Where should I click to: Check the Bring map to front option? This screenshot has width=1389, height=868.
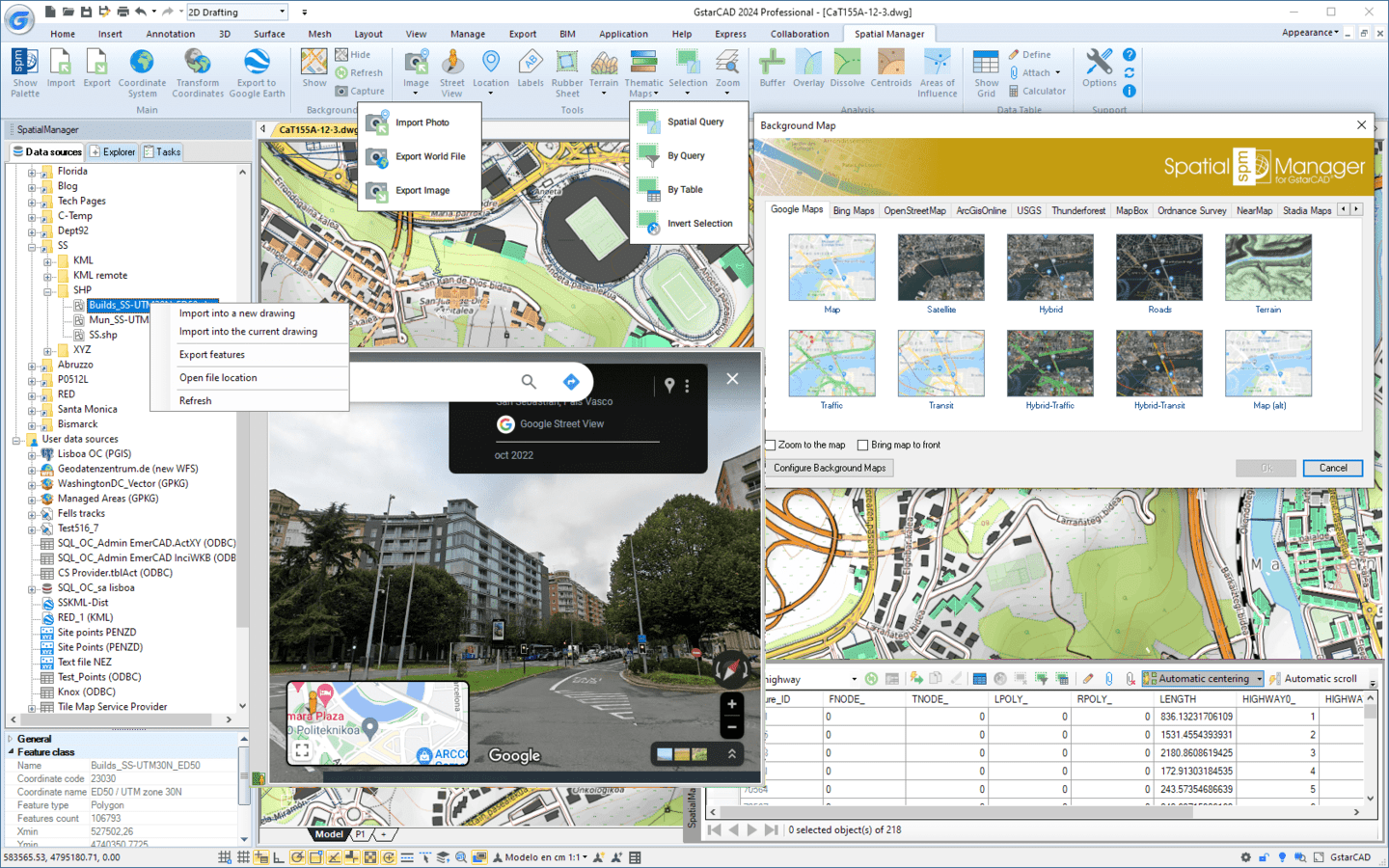point(863,445)
